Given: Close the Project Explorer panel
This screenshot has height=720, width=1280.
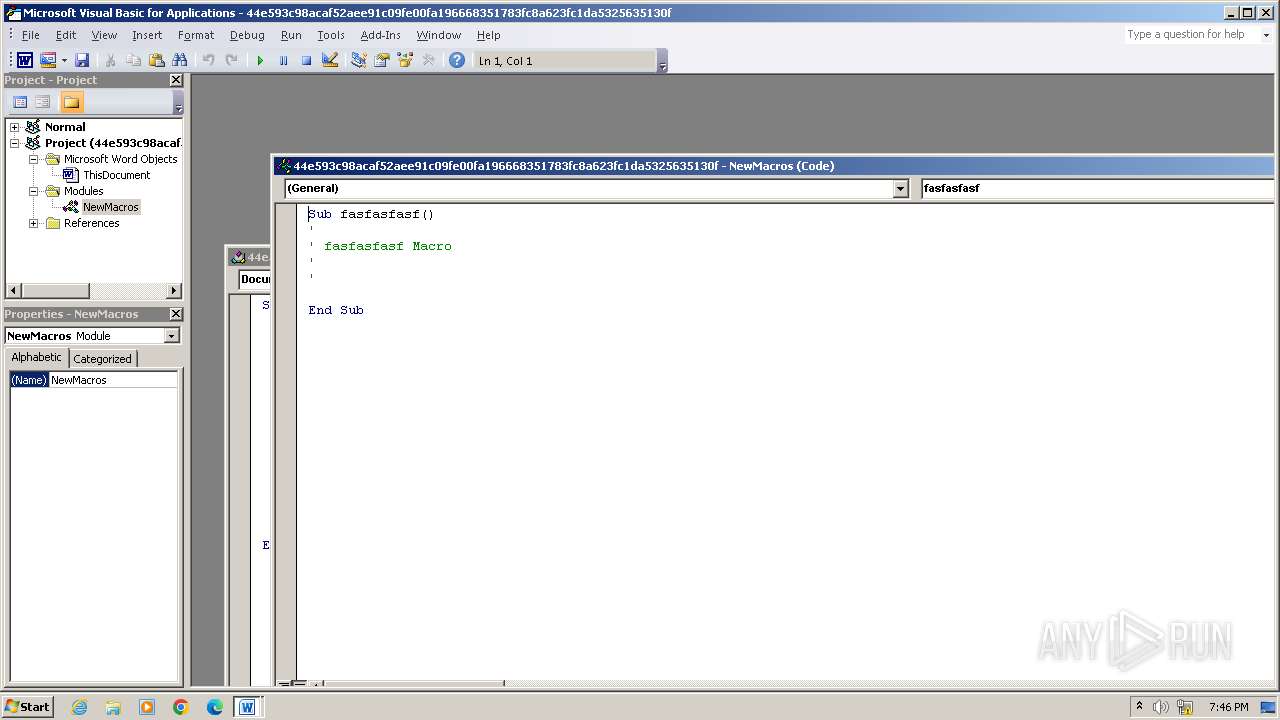Looking at the screenshot, I should pos(176,80).
